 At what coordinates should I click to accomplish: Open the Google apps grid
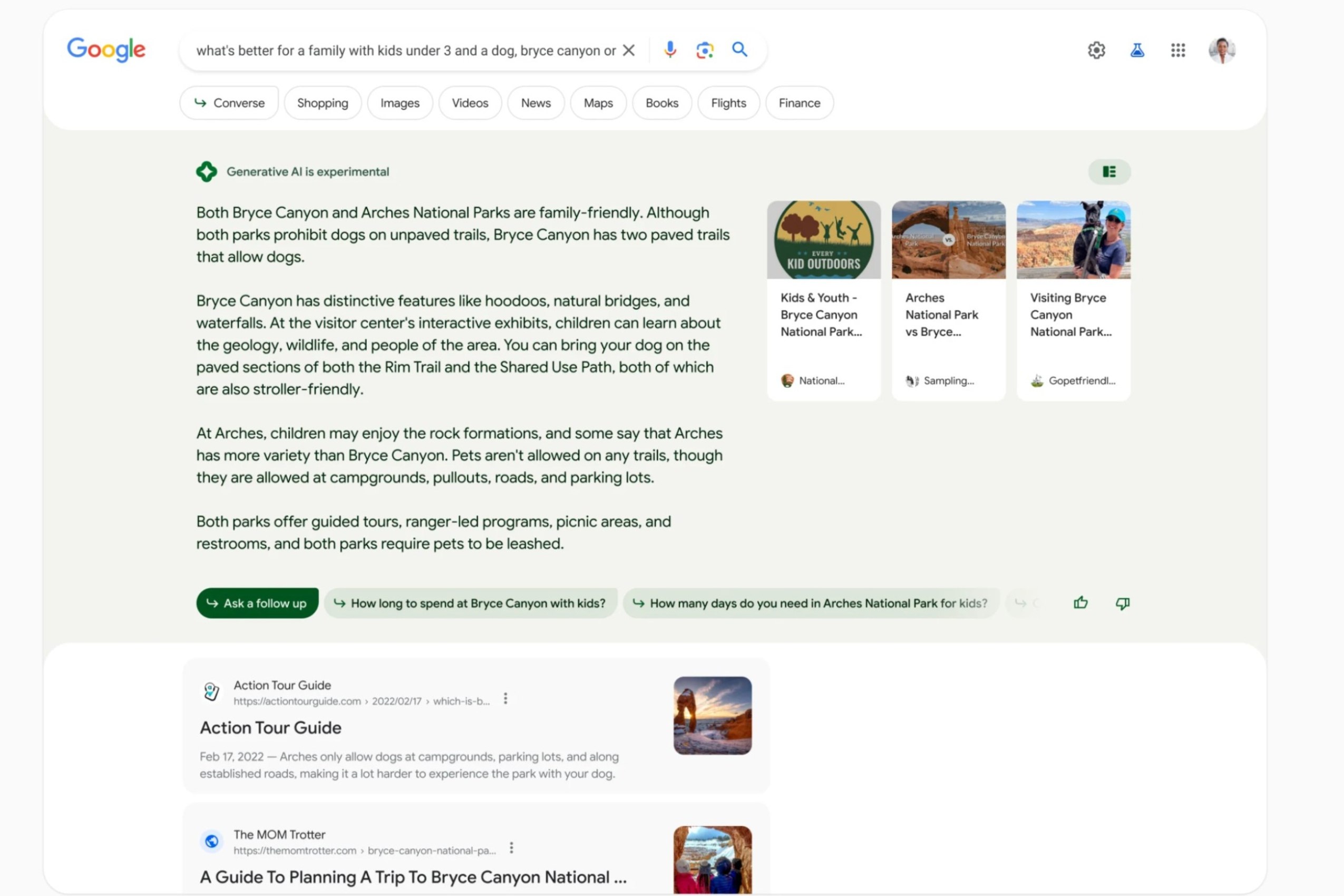click(x=1178, y=50)
